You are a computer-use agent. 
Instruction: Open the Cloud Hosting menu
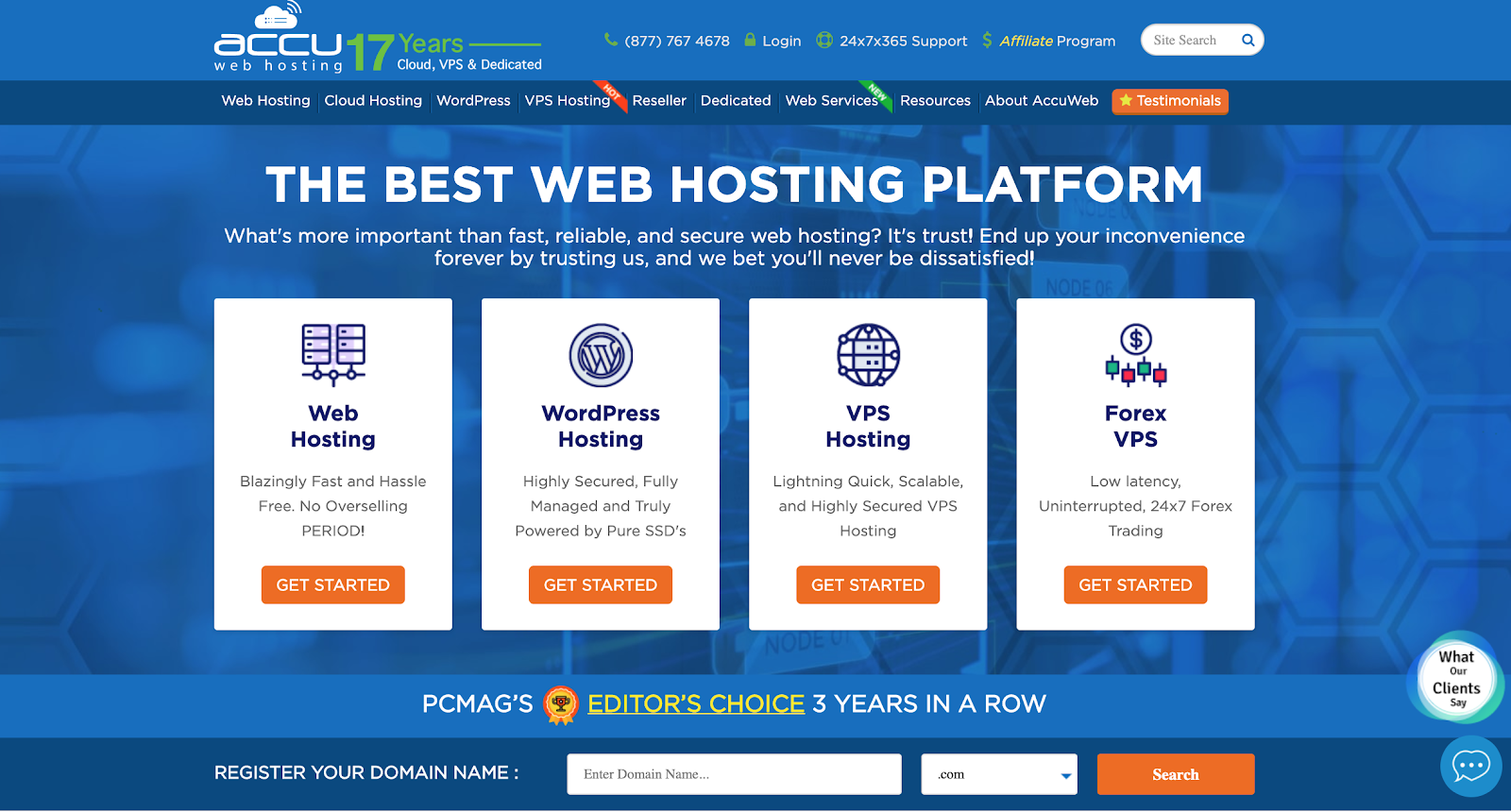click(x=373, y=101)
